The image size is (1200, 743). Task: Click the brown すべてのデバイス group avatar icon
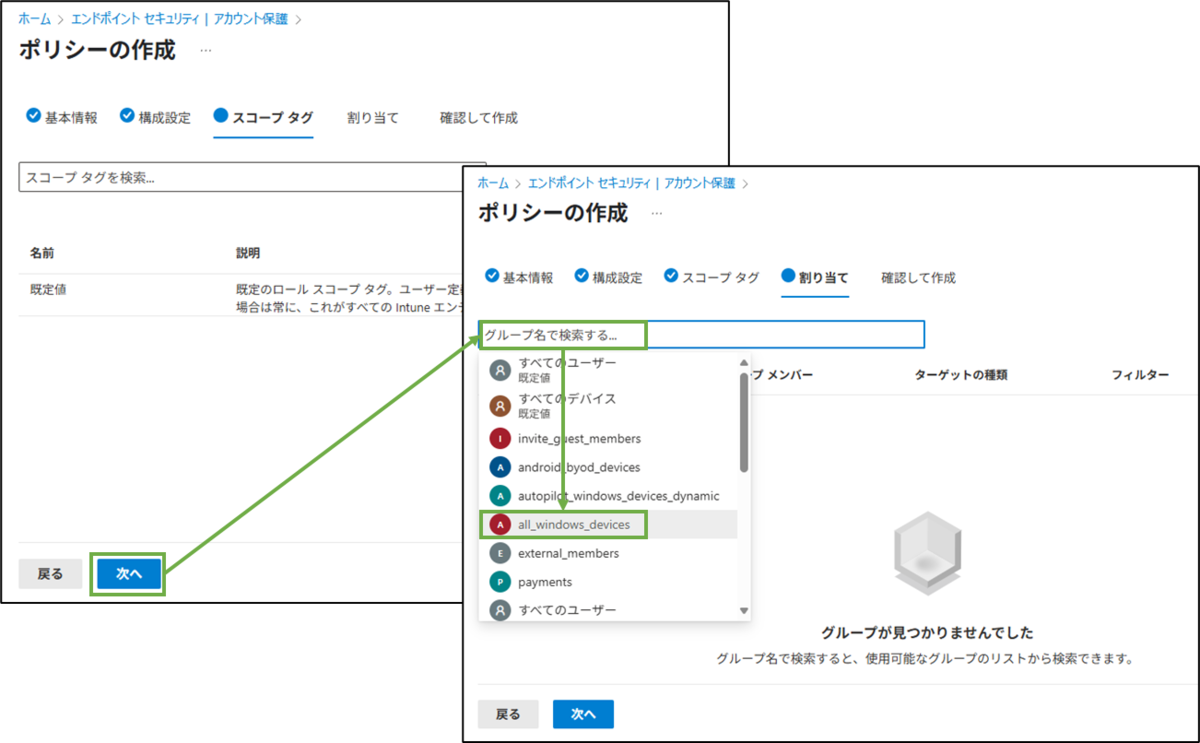500,405
